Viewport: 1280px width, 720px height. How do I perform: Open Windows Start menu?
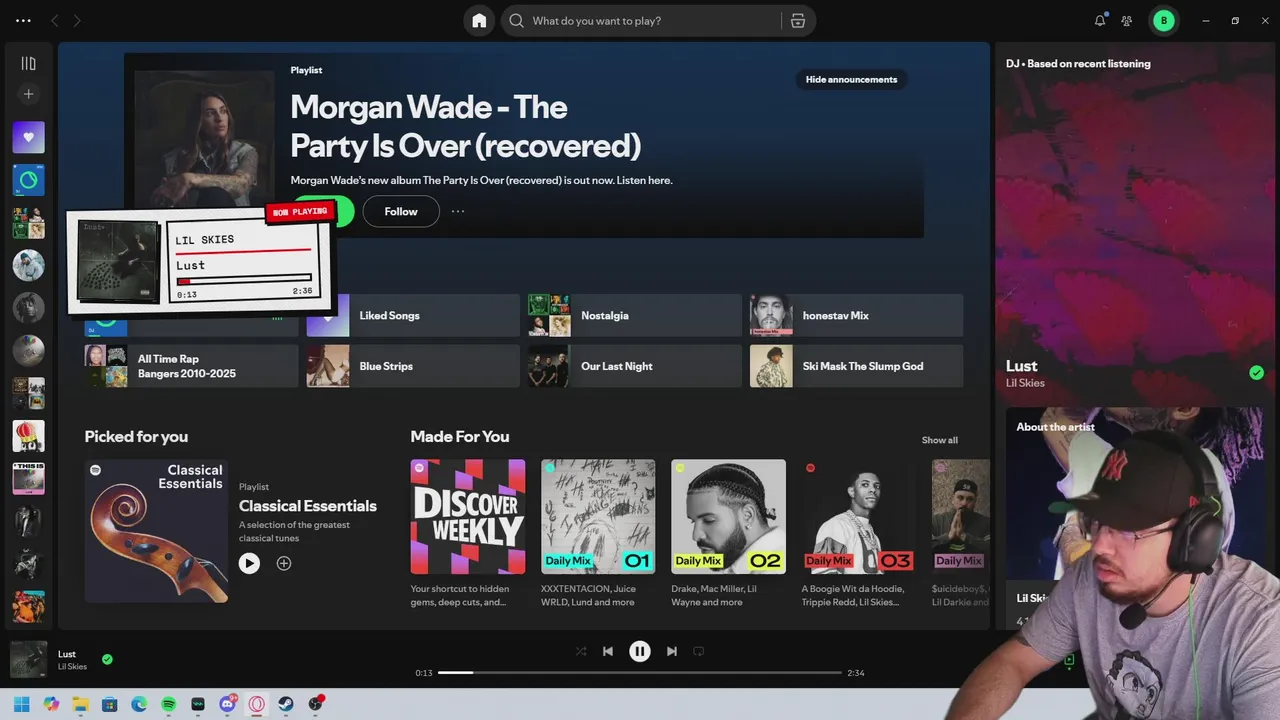pos(22,704)
